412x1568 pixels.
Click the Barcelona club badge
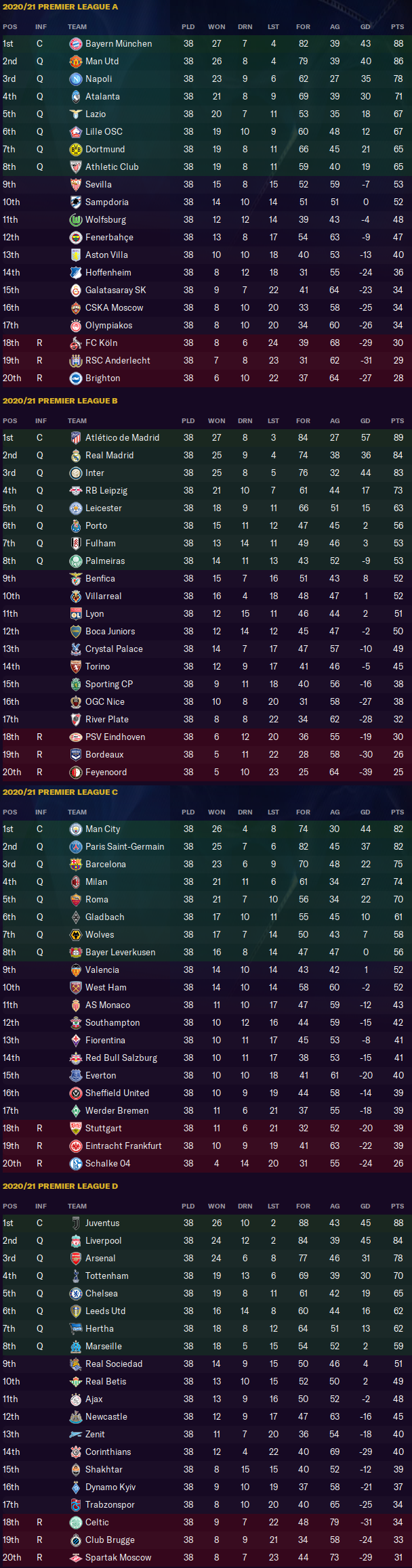(76, 864)
